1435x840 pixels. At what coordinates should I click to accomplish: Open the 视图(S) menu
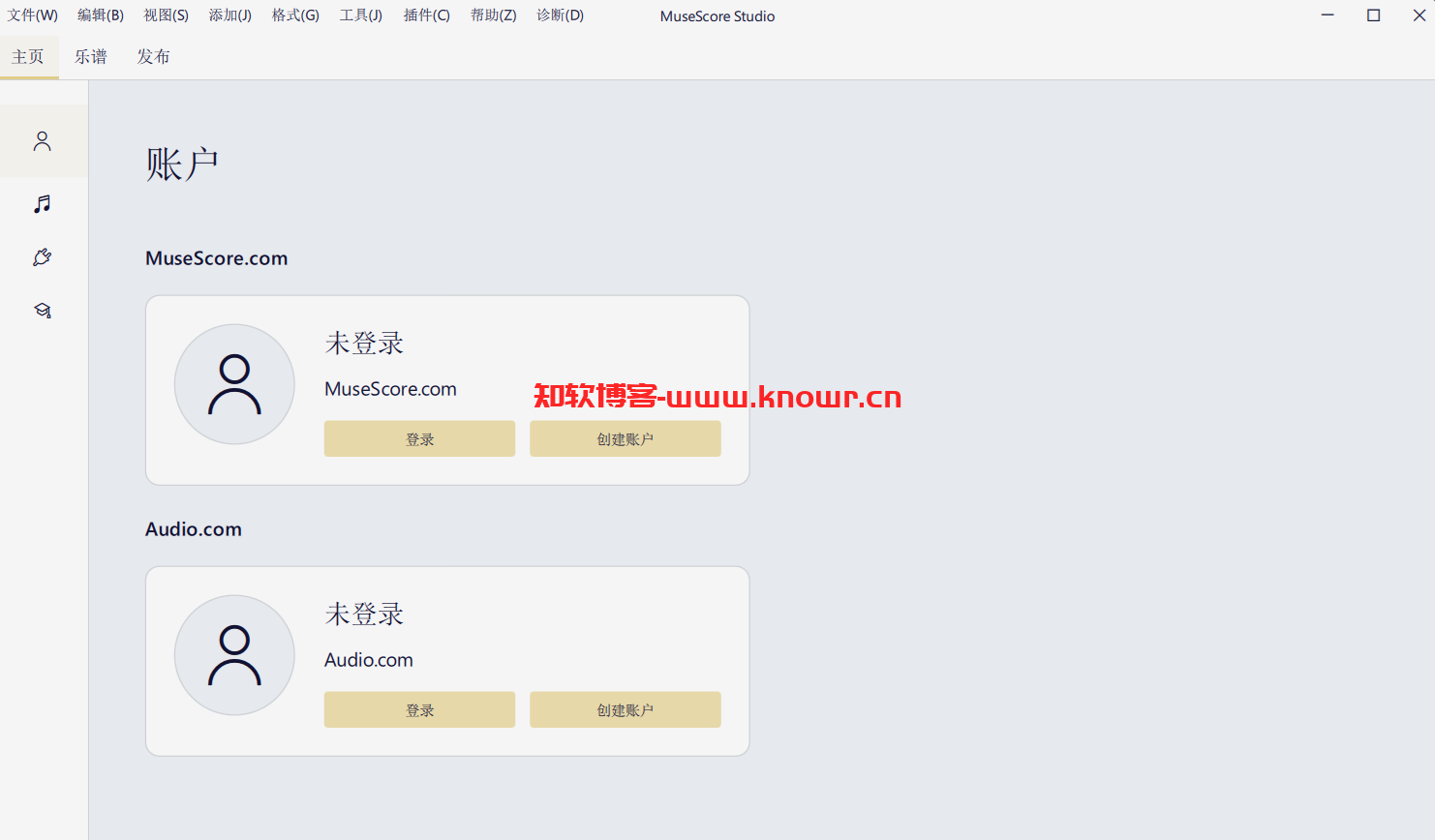tap(167, 15)
